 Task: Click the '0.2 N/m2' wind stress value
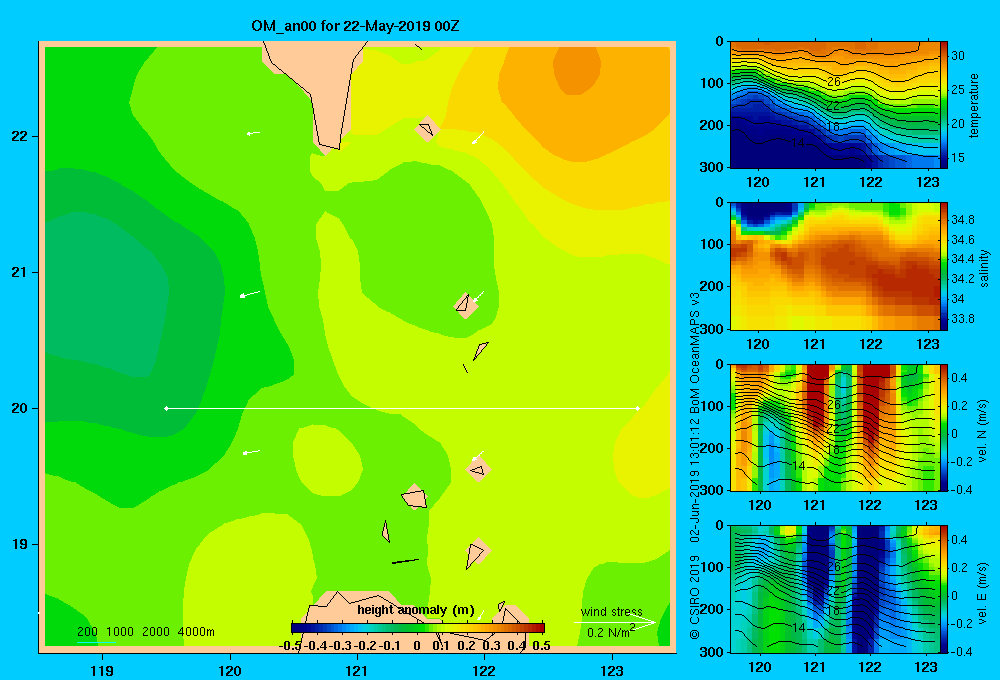[x=610, y=632]
